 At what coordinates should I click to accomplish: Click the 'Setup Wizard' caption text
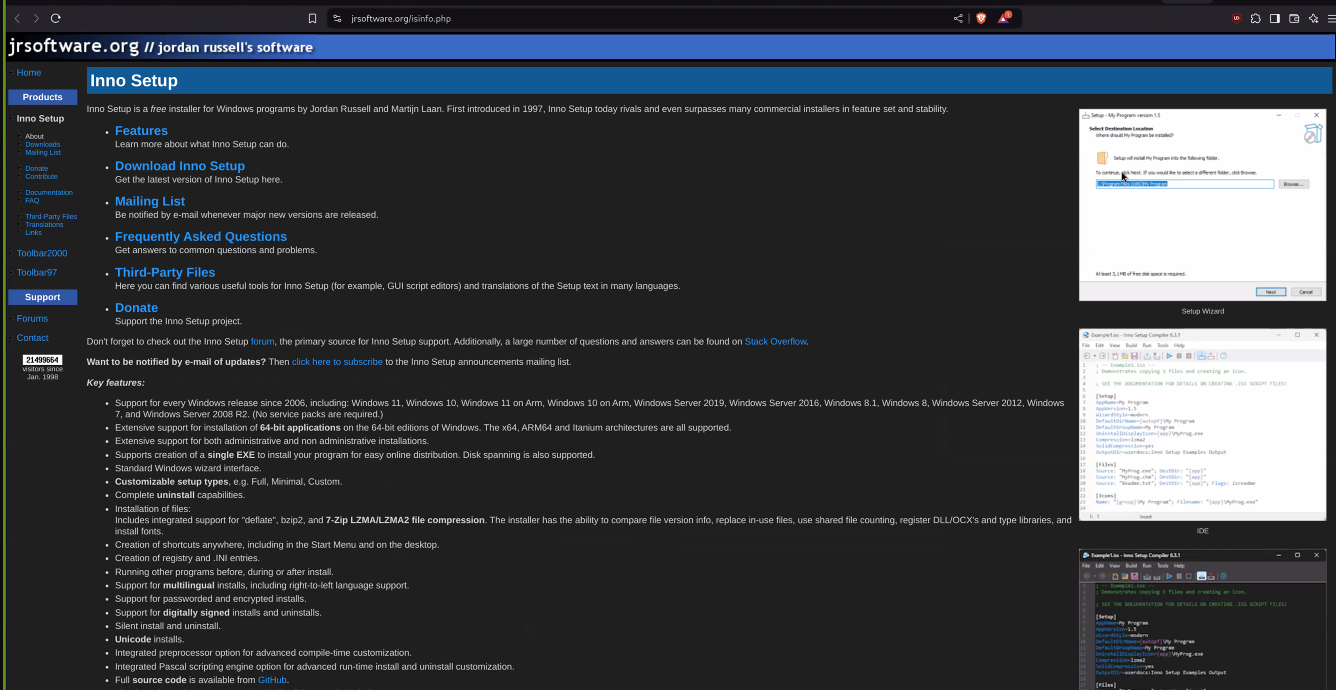1202,311
